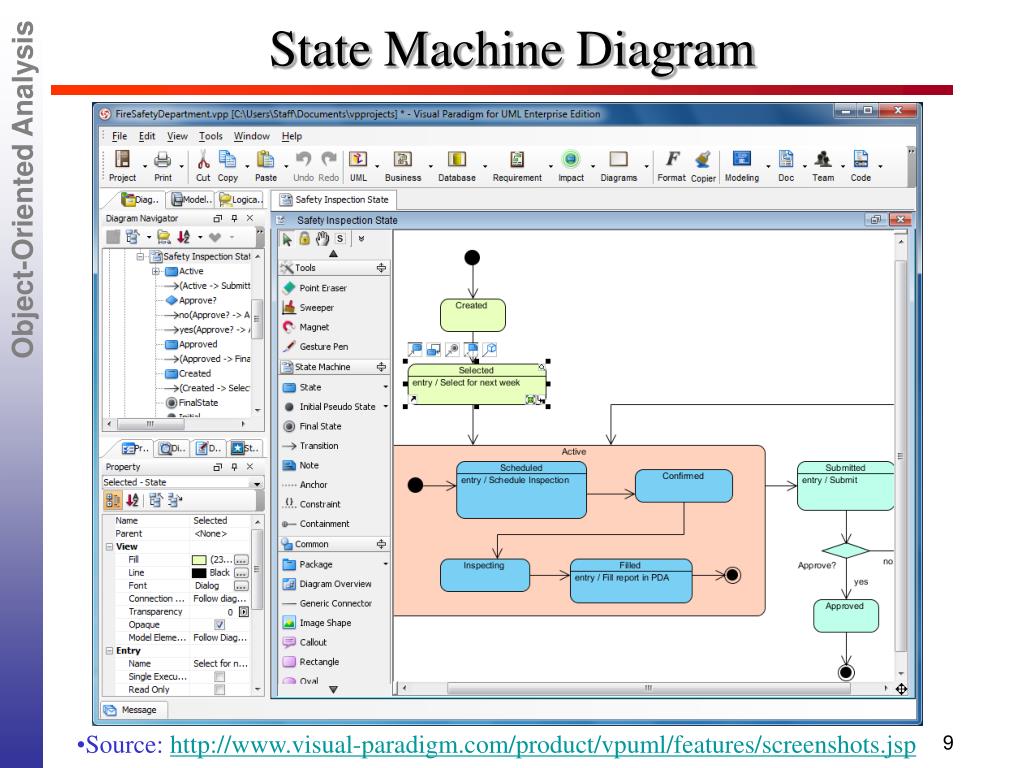The image size is (1024, 768).
Task: Toggle the Read Only checkbox
Action: tap(219, 690)
